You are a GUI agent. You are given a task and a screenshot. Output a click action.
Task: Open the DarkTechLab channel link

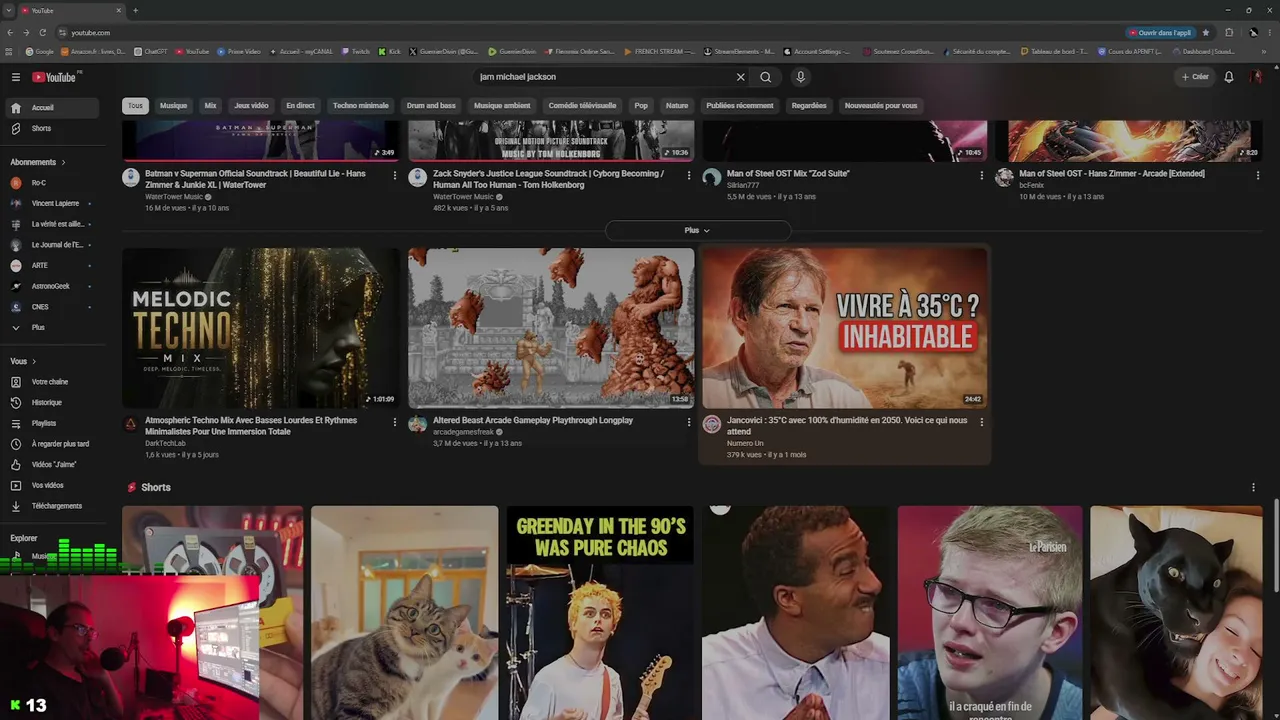165,443
